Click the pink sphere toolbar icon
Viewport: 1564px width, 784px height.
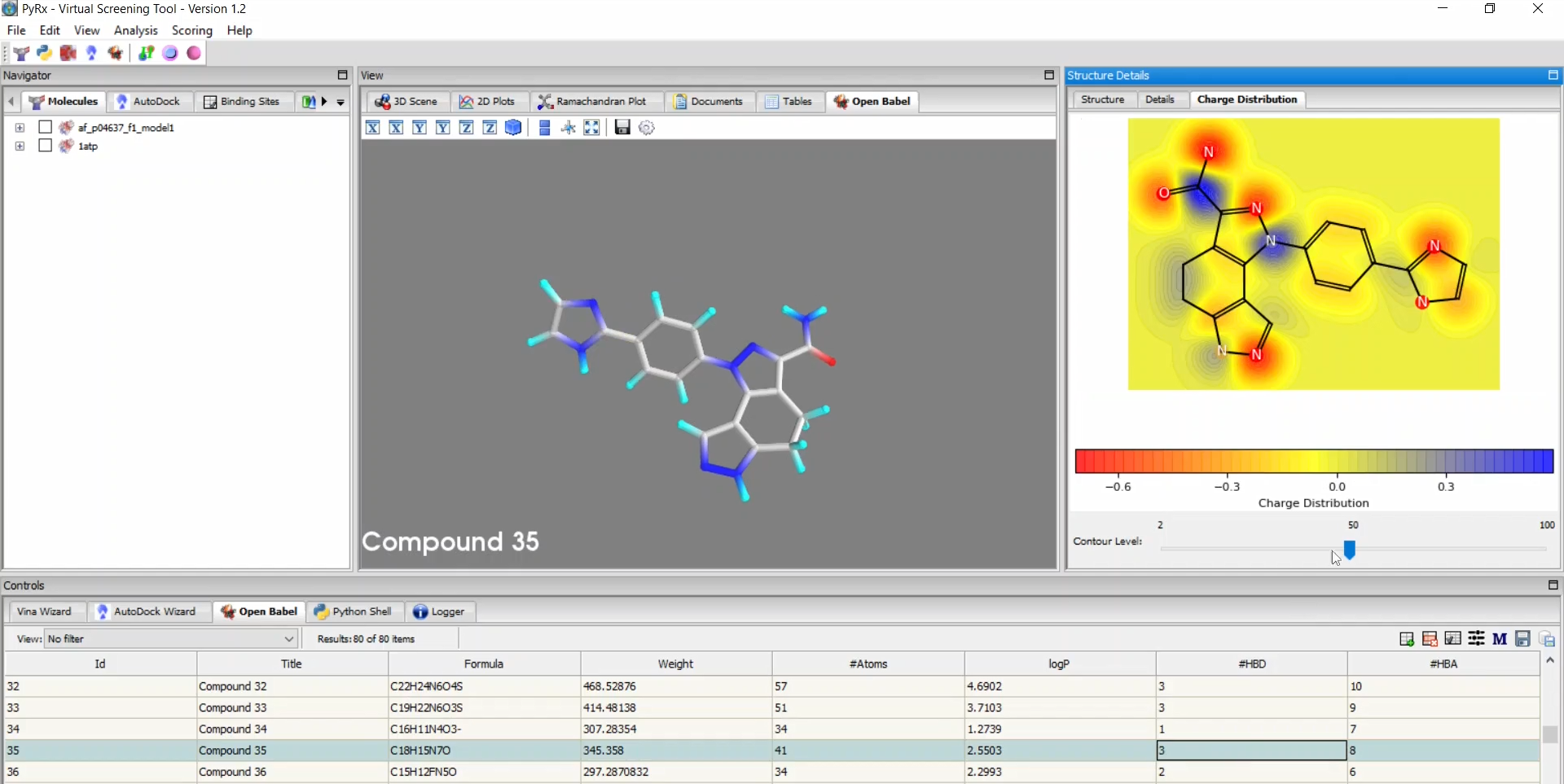click(194, 53)
